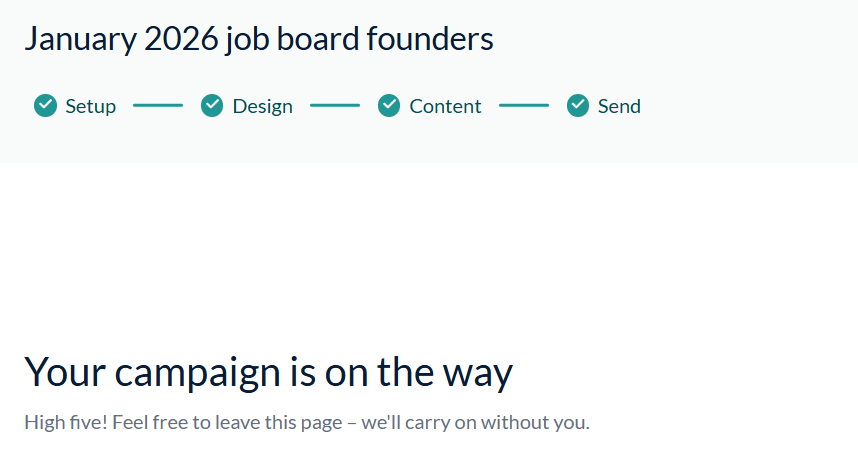Open the Design step label
The image size is (858, 458).
click(263, 107)
